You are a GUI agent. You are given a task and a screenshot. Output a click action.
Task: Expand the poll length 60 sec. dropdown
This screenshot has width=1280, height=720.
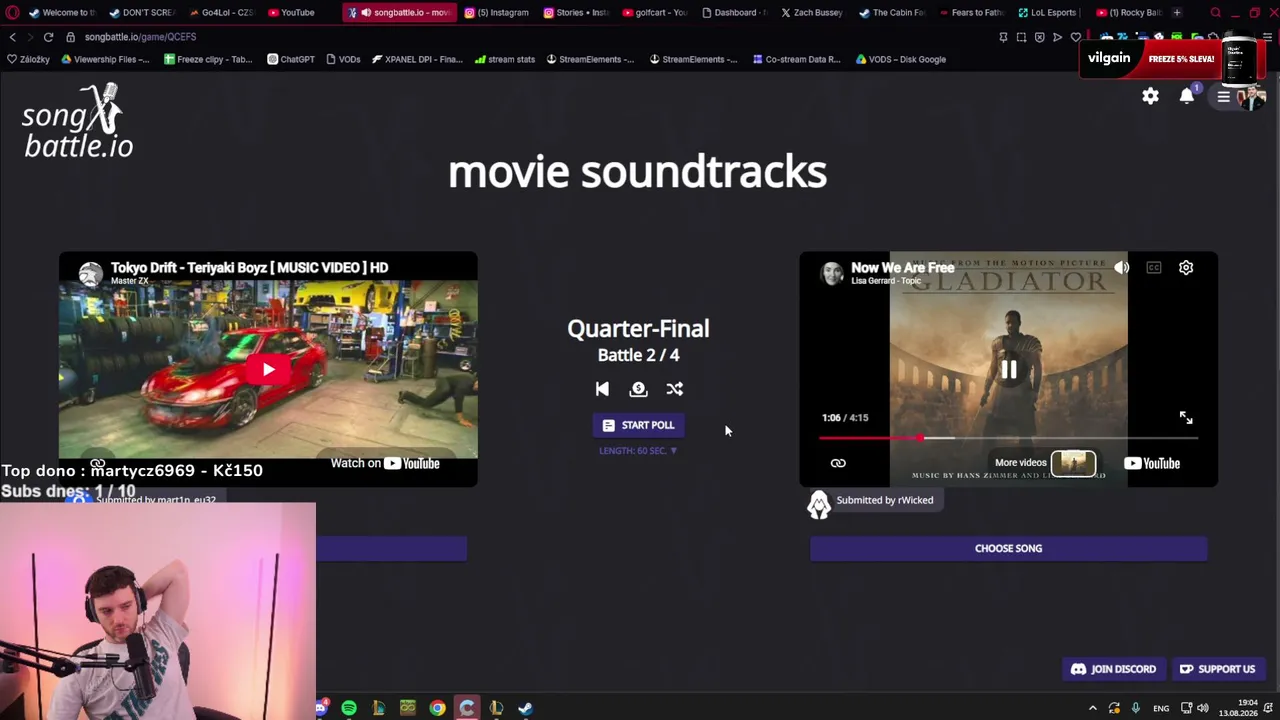point(638,451)
